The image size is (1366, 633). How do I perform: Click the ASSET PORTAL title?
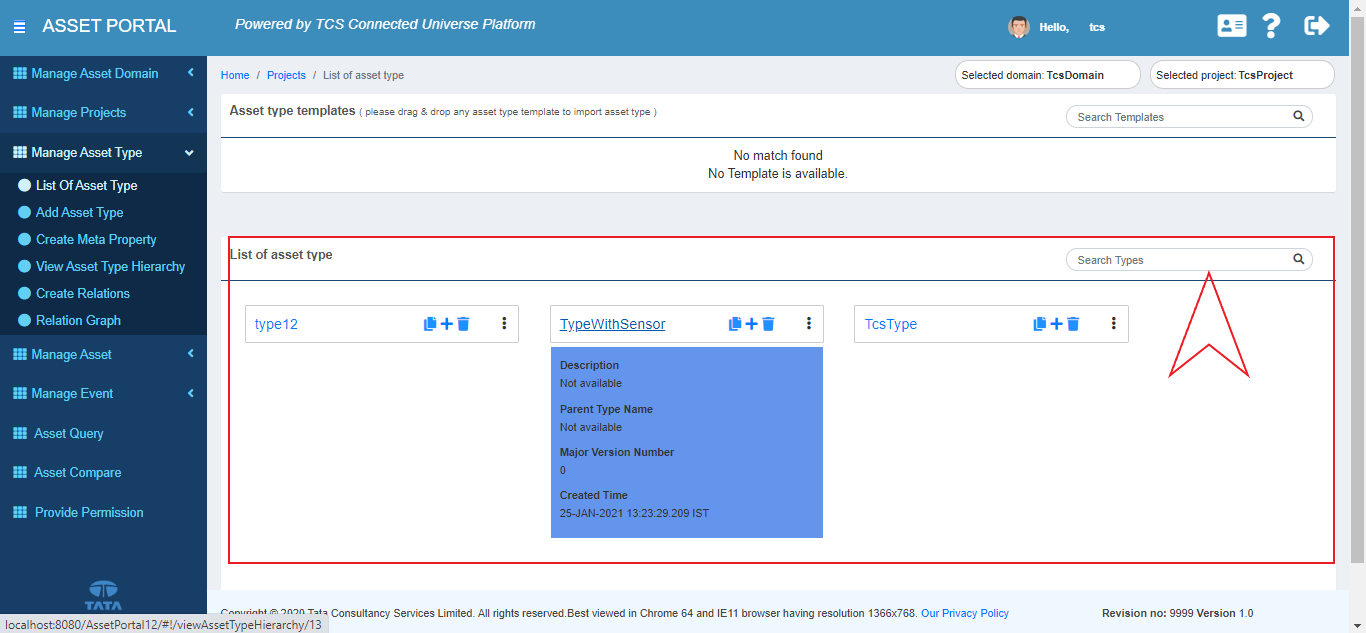click(x=109, y=26)
